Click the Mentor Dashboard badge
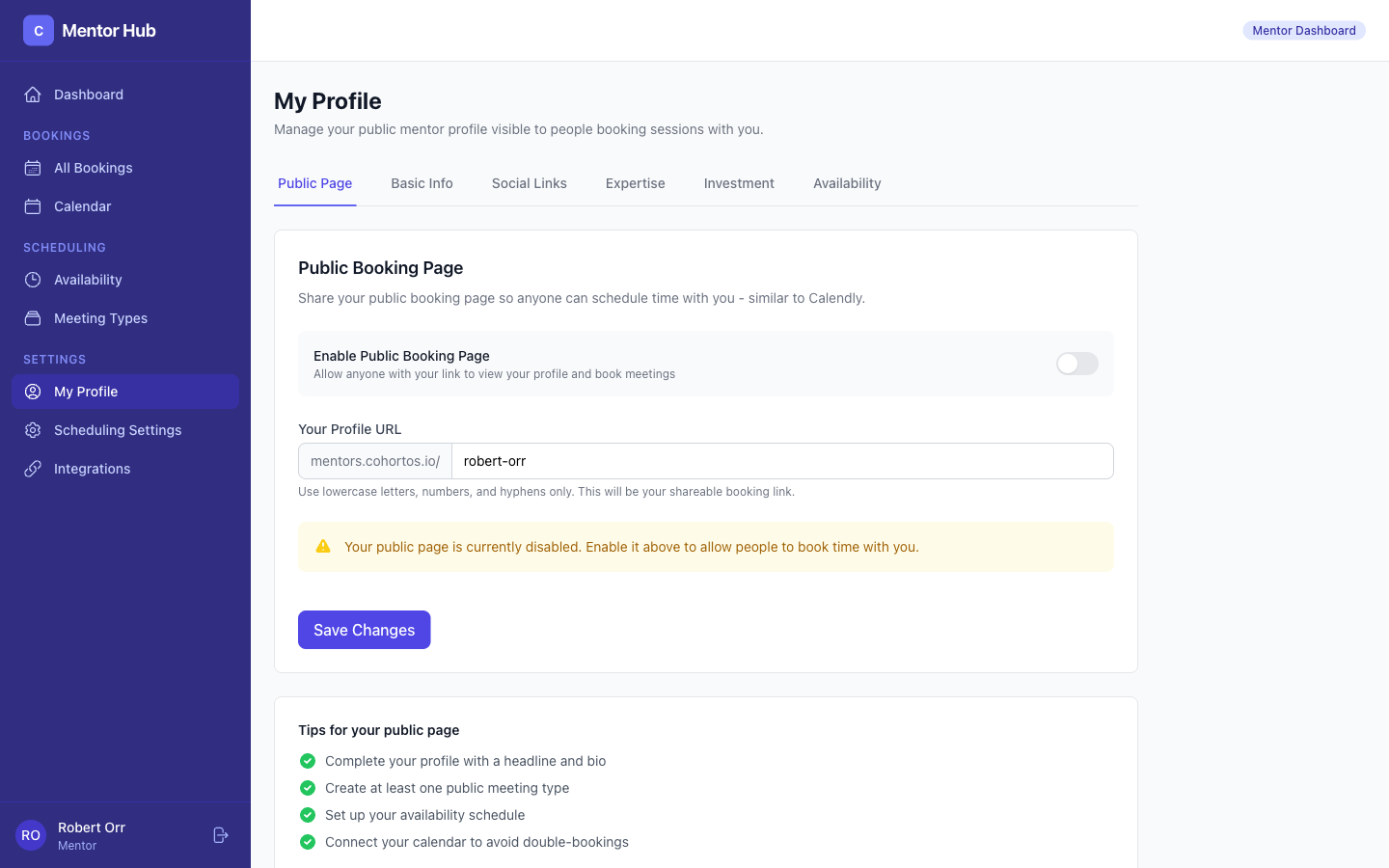Screen dimensions: 1389x868 pos(1303,31)
